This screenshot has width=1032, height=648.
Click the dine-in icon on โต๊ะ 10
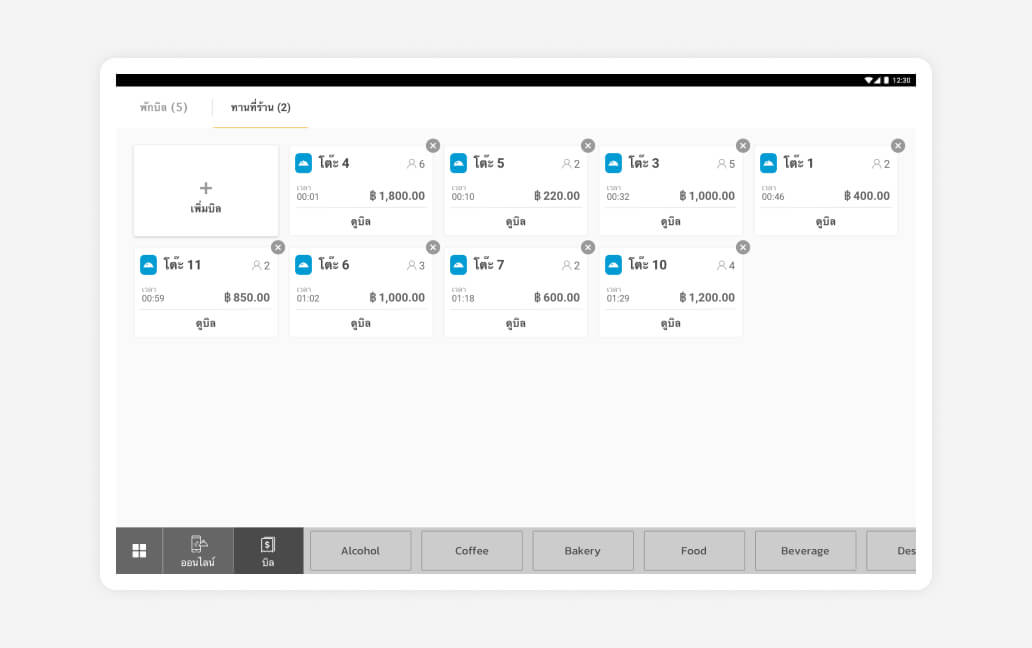tap(614, 265)
